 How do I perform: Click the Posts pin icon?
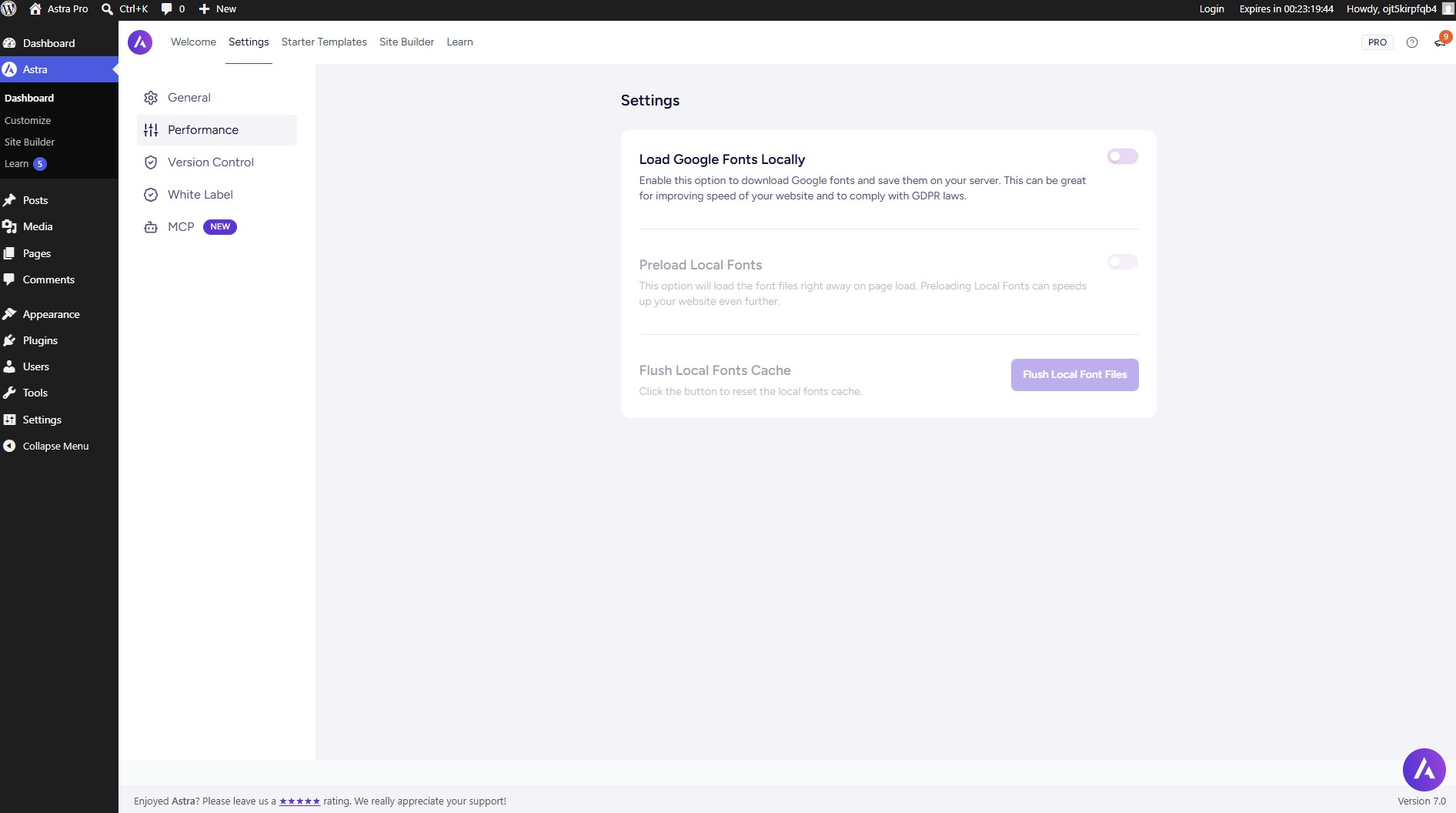pos(9,200)
